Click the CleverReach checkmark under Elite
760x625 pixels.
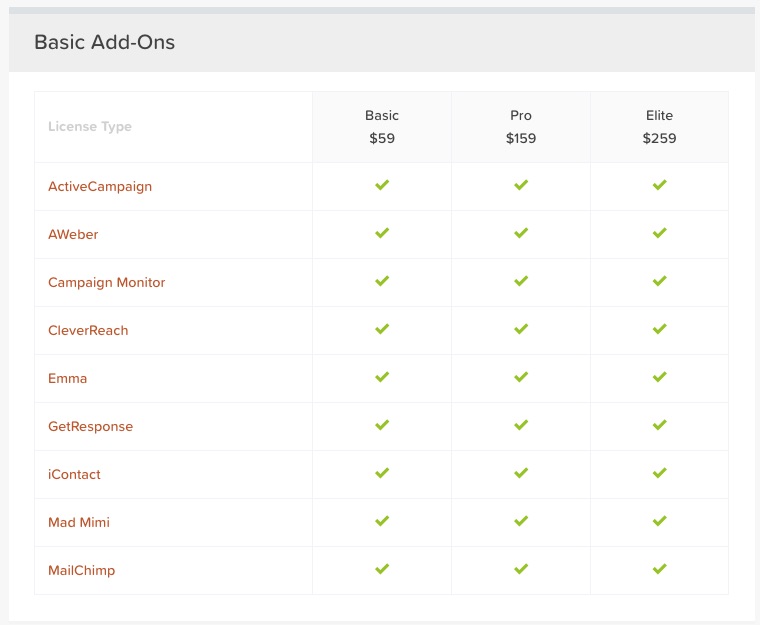tap(660, 329)
